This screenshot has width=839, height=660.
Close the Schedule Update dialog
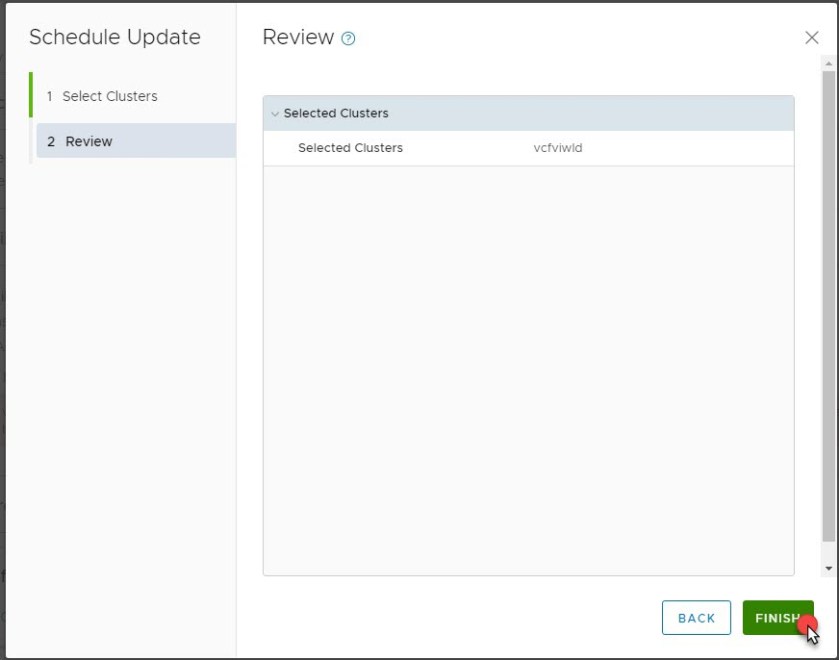(811, 38)
